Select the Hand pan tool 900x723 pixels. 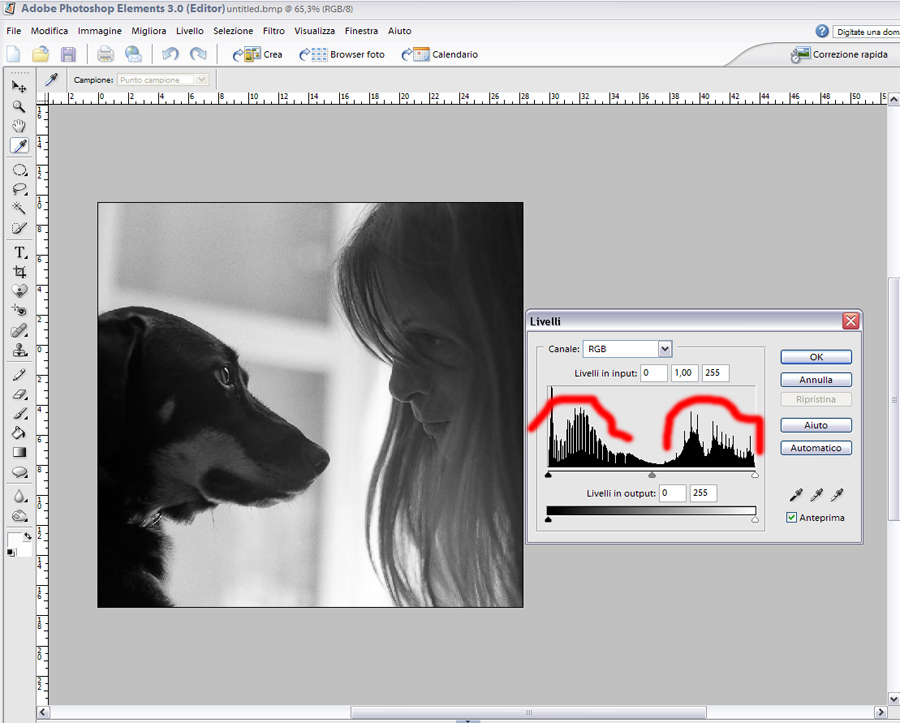pyautogui.click(x=19, y=126)
